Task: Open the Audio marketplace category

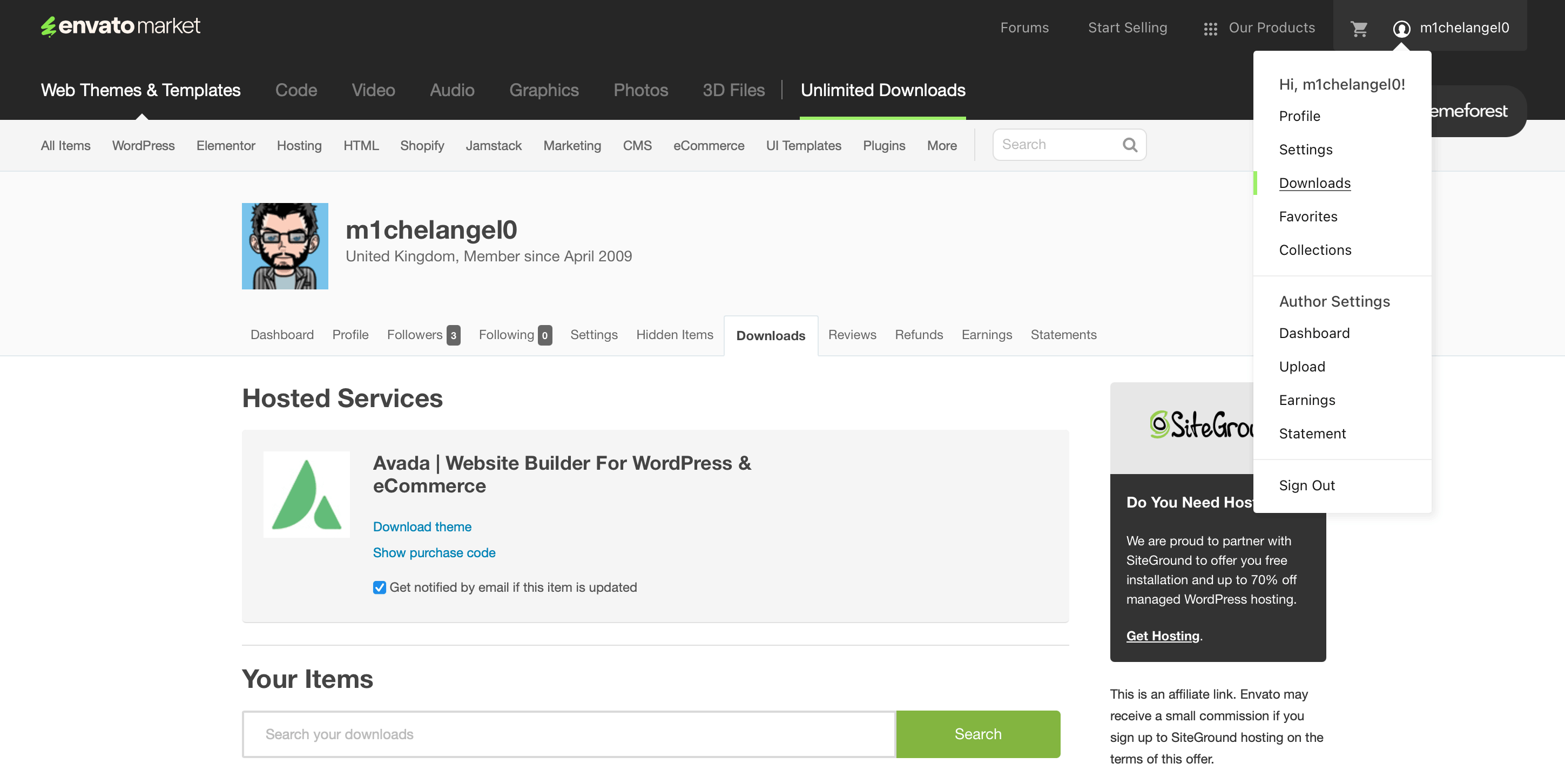Action: [452, 91]
